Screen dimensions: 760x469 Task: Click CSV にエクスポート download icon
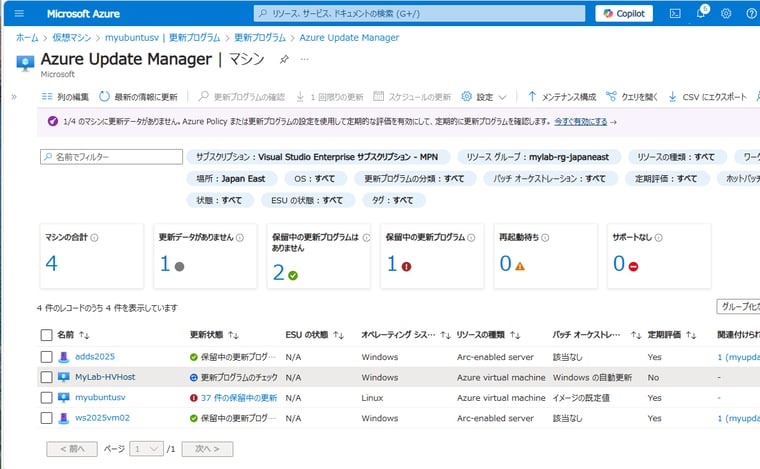pyautogui.click(x=672, y=96)
